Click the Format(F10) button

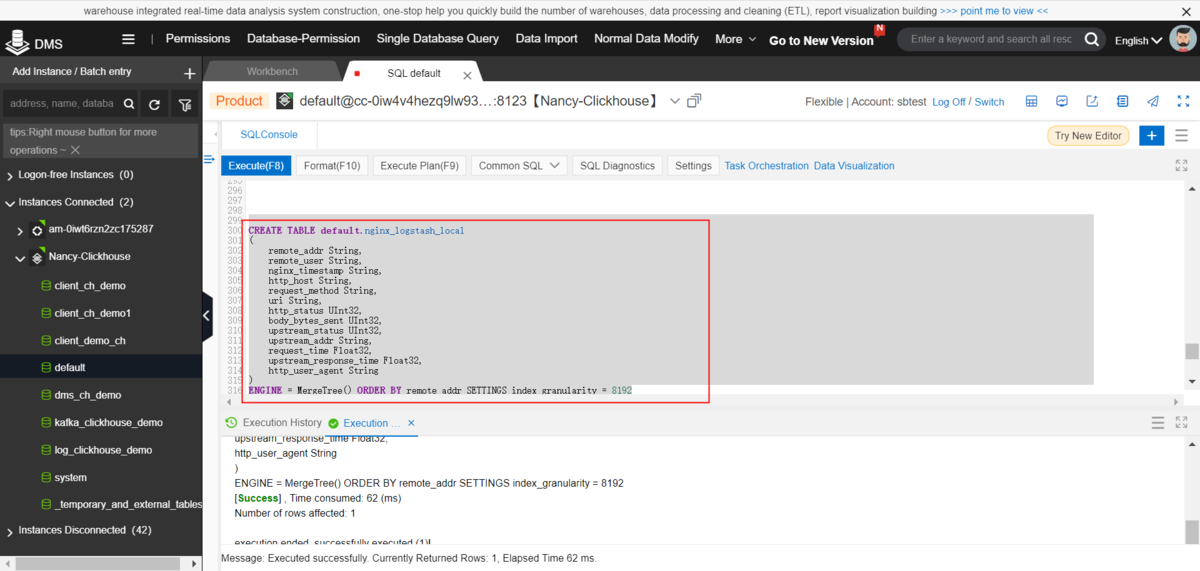pyautogui.click(x=332, y=166)
